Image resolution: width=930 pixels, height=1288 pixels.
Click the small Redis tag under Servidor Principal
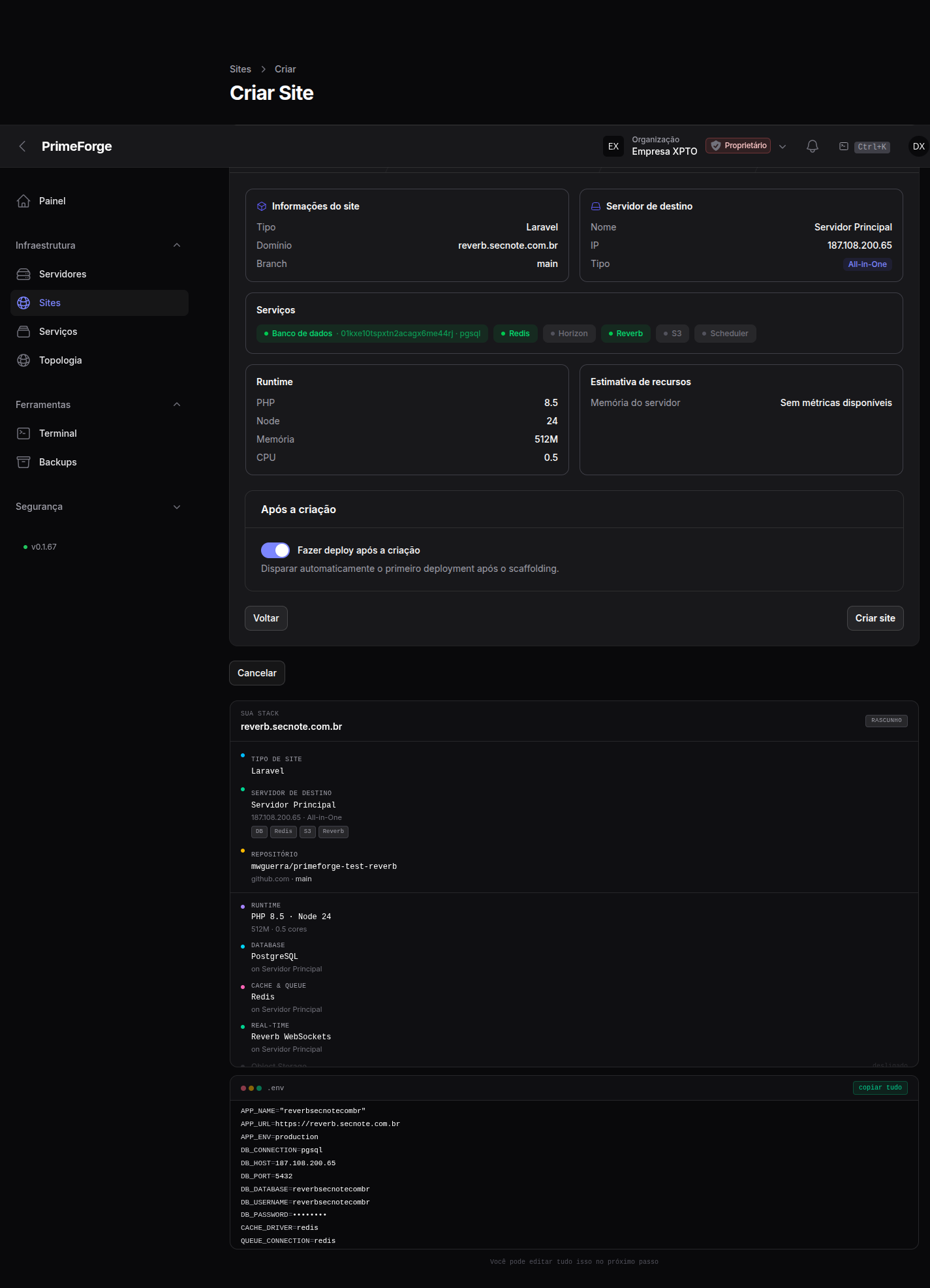click(283, 832)
